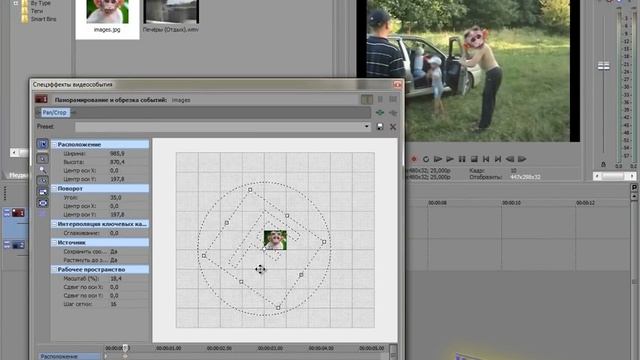The image size is (640, 360).
Task: Toggle Loop Playback in preview transport
Action: (426, 159)
